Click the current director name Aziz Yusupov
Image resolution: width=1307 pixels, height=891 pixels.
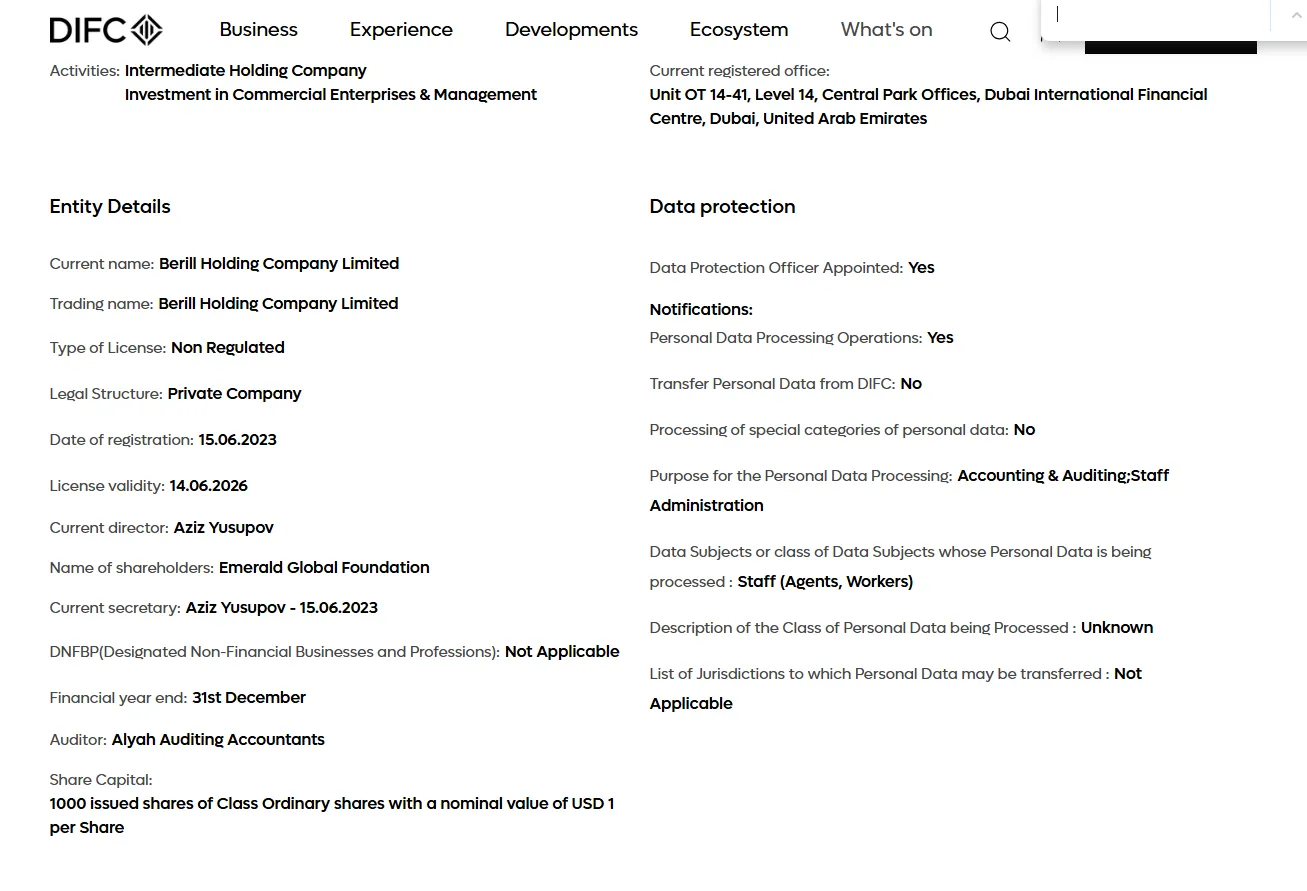tap(223, 528)
